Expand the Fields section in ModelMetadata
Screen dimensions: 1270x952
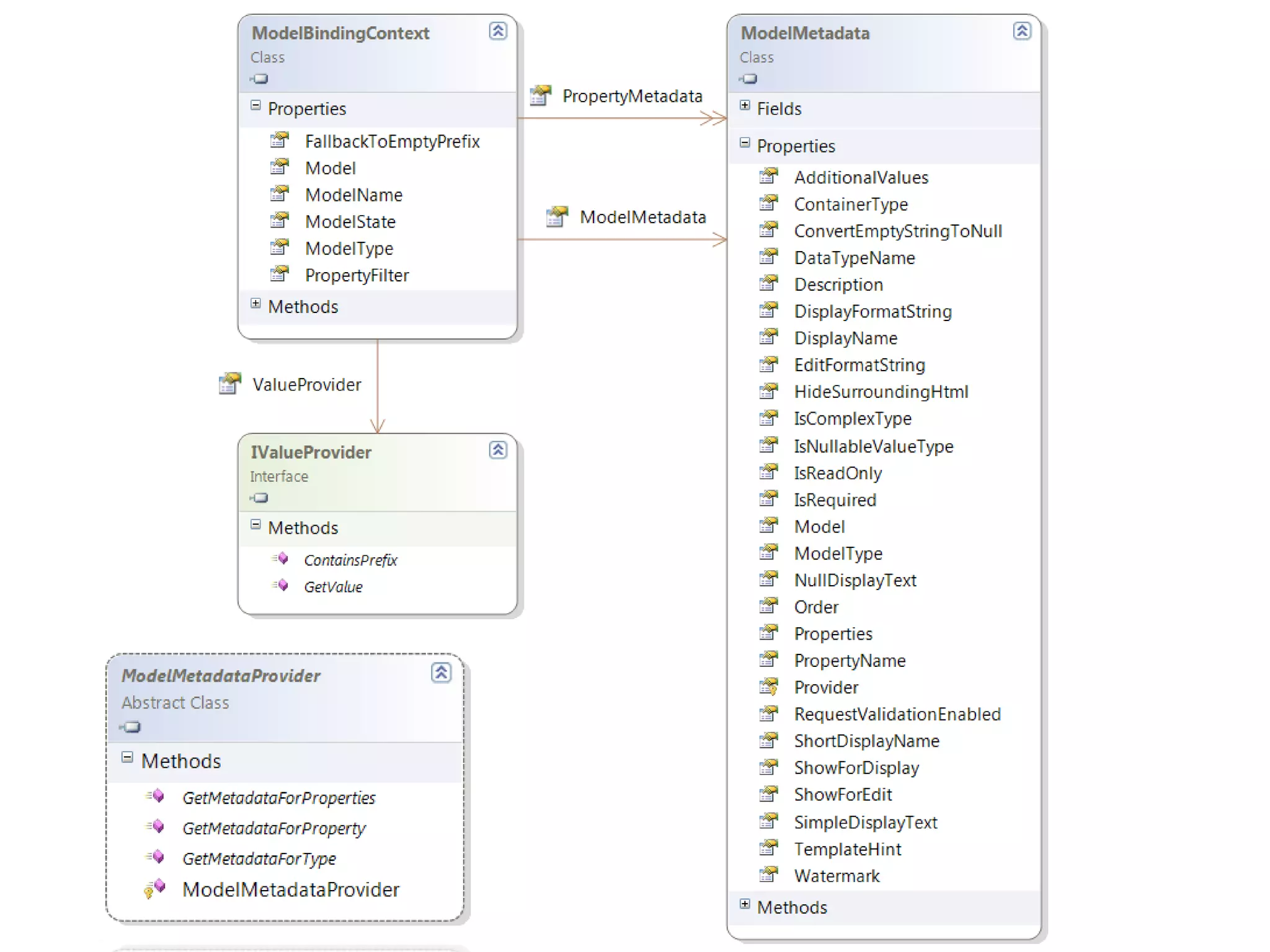pos(745,106)
